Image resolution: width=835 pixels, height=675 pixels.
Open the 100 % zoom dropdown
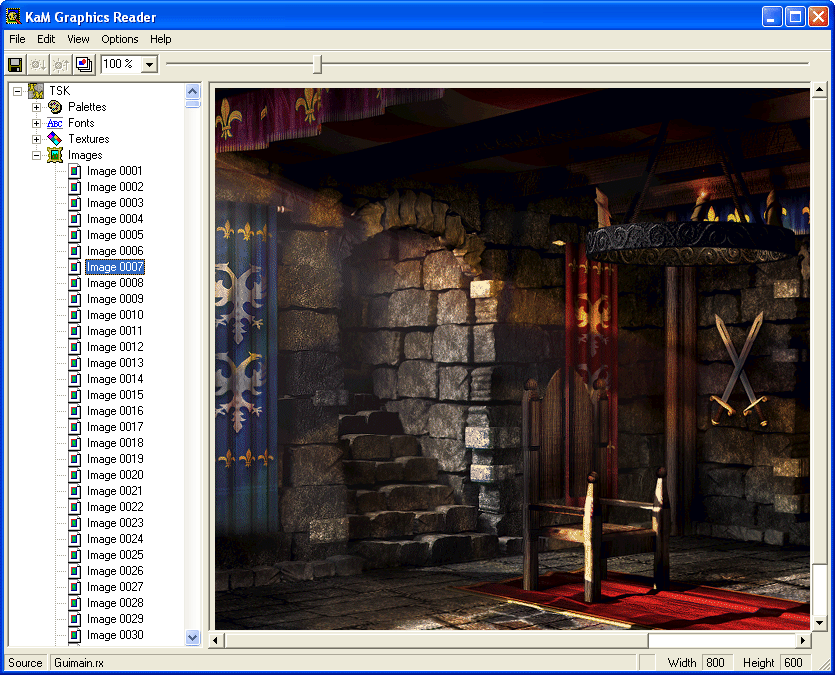149,64
